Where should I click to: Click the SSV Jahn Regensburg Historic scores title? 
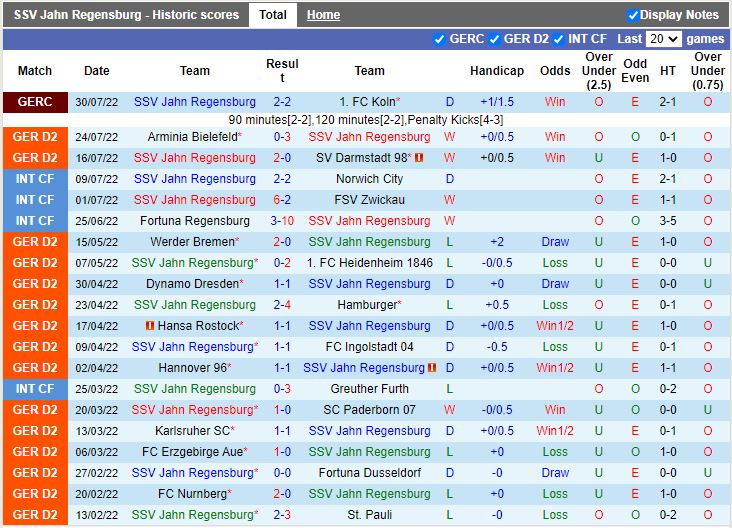[x=127, y=15]
